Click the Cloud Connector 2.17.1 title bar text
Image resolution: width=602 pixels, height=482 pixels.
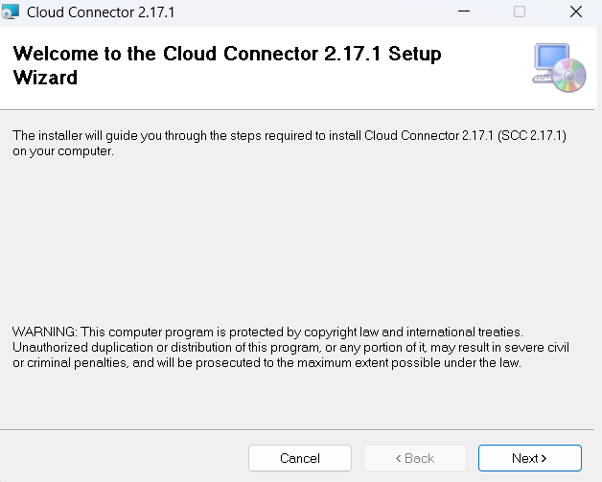[x=101, y=12]
